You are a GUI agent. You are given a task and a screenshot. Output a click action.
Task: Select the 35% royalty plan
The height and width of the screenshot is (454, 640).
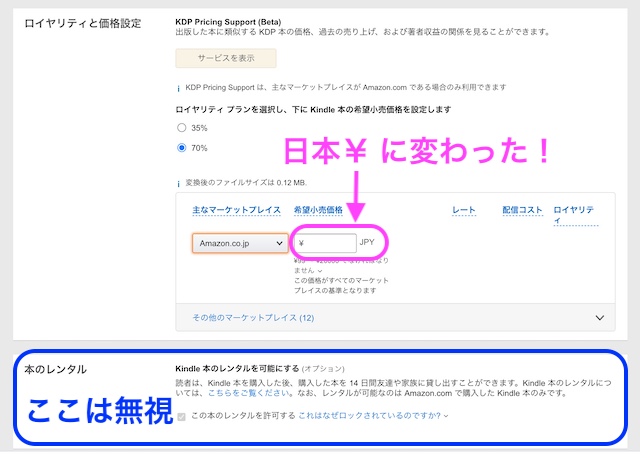click(x=181, y=128)
